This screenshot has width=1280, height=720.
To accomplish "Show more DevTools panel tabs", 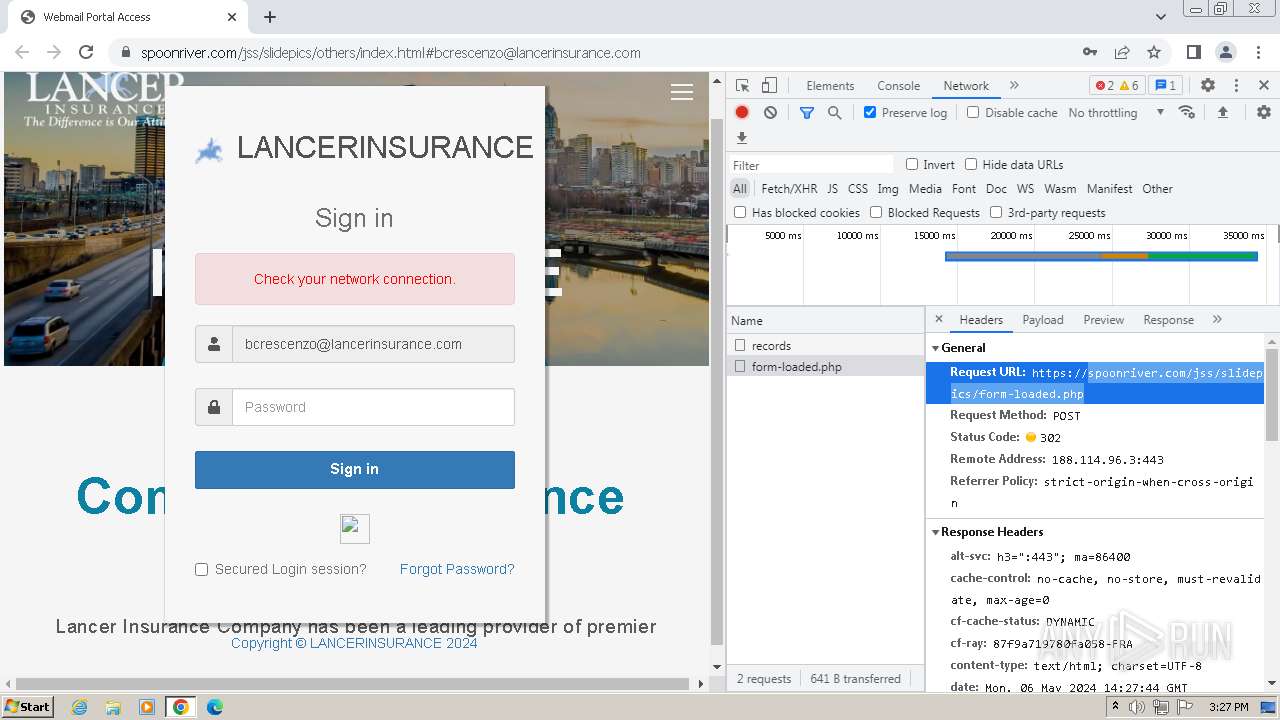I will pos(1014,86).
